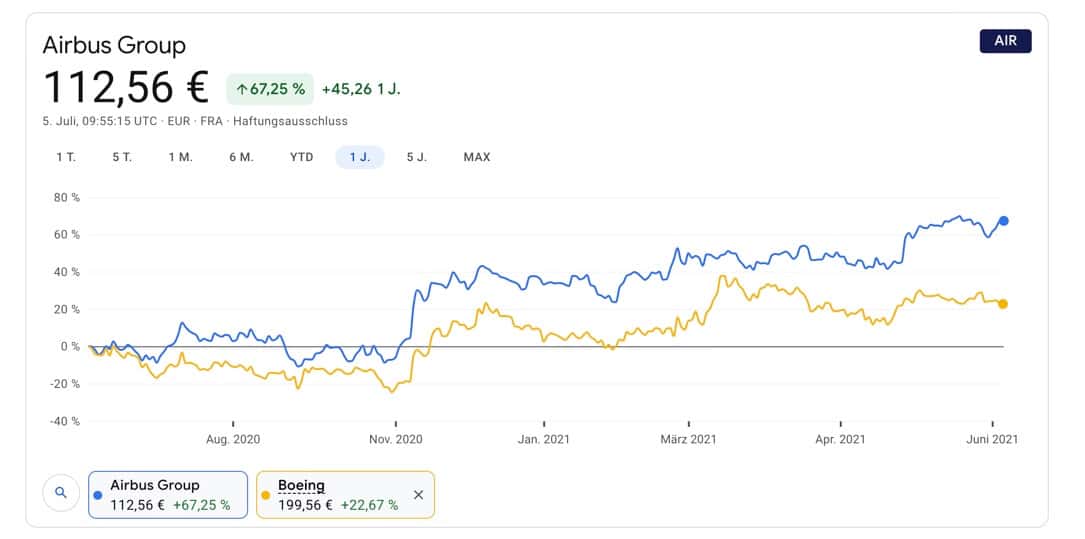The height and width of the screenshot is (539, 1085).
Task: Select the 5 T. time range
Action: (122, 157)
